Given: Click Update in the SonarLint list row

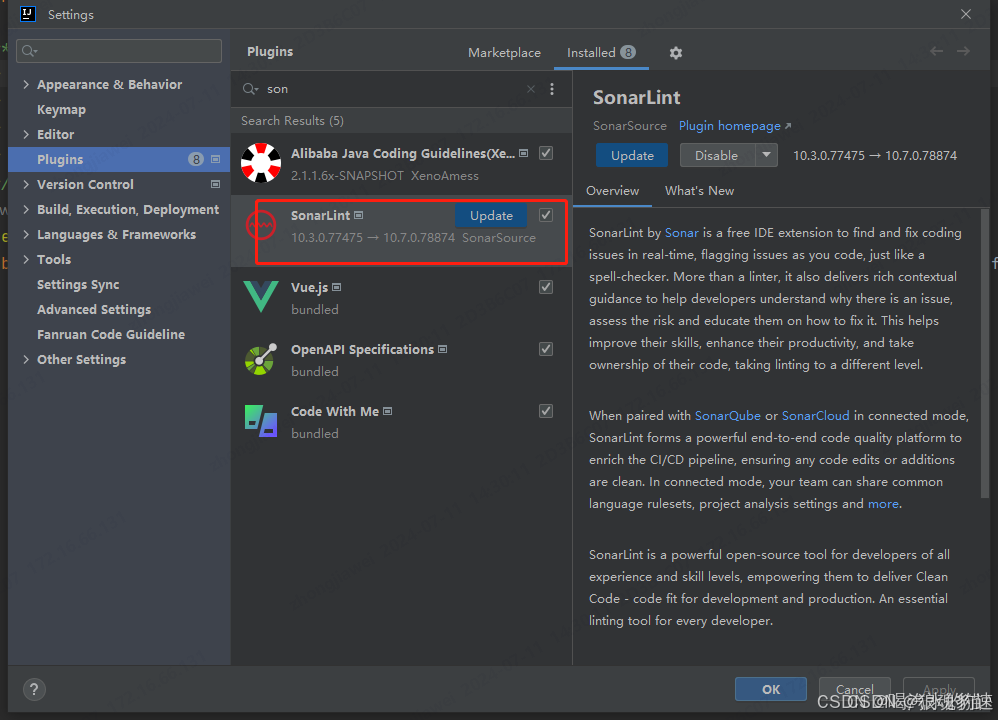Looking at the screenshot, I should click(x=491, y=216).
